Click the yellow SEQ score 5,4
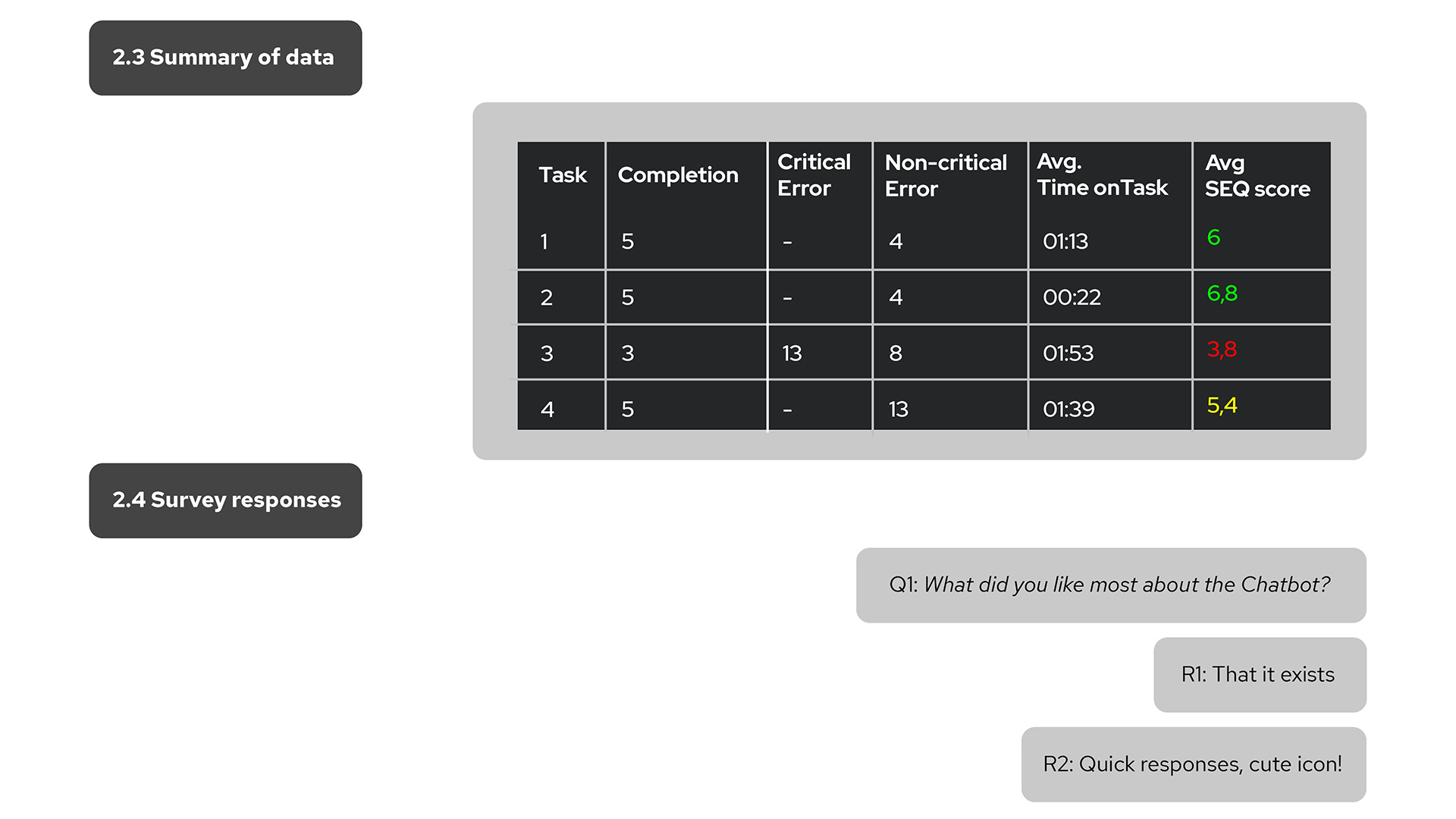 [1222, 406]
